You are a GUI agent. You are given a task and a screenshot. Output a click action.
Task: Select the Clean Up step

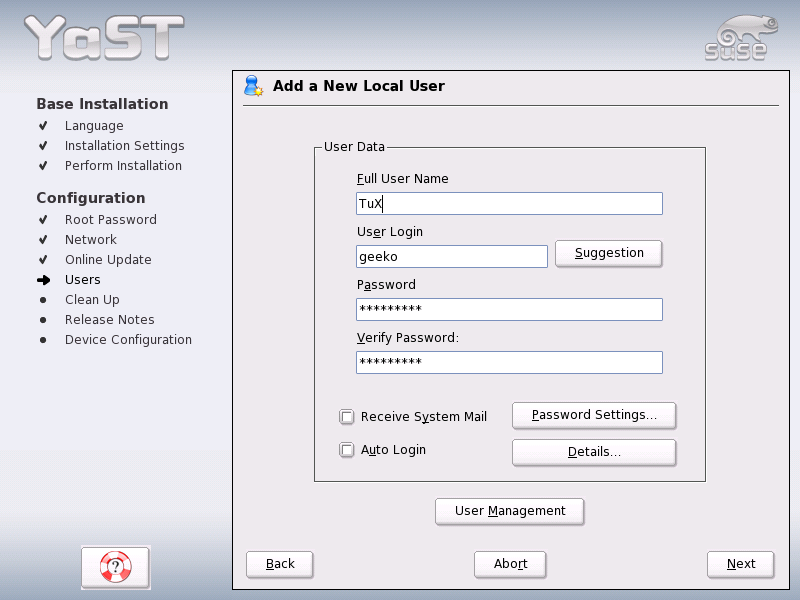point(92,300)
